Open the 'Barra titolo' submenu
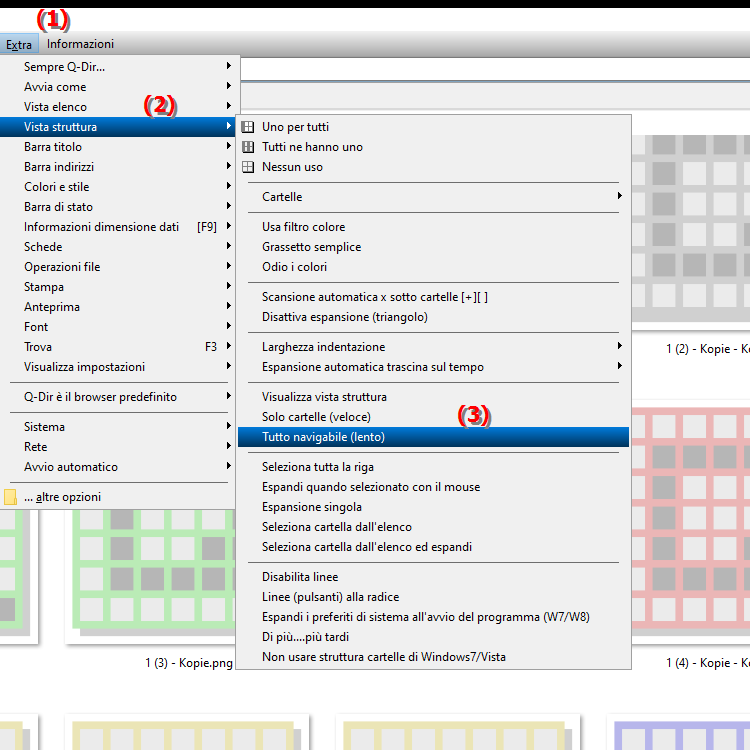 [117, 147]
